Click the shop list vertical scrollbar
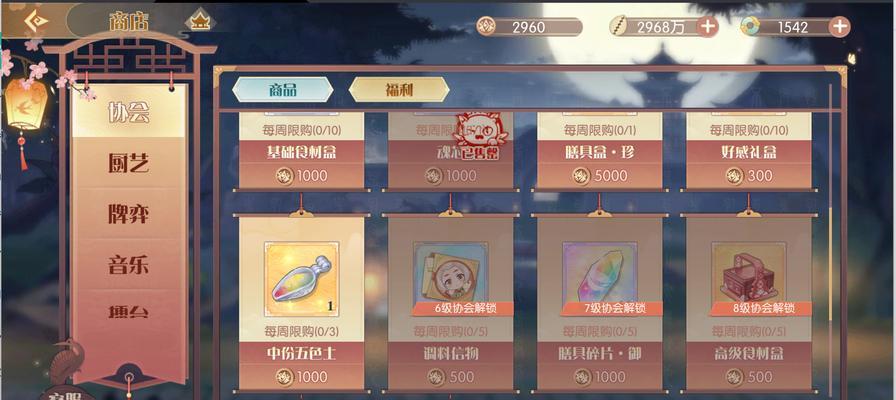The image size is (896, 400). pyautogui.click(x=831, y=240)
